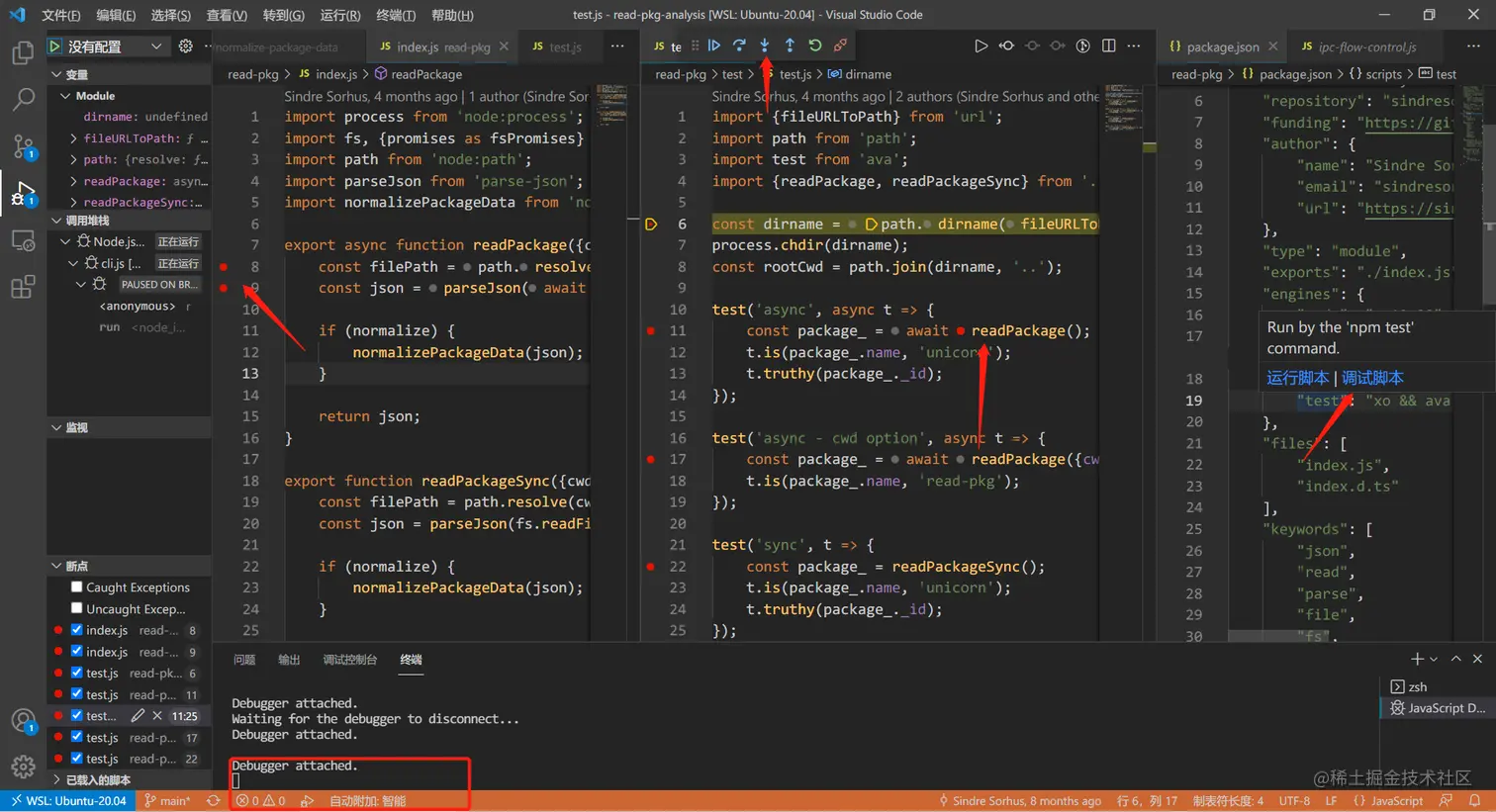
Task: Restart the debug session from the debug toolbar
Action: [x=813, y=45]
